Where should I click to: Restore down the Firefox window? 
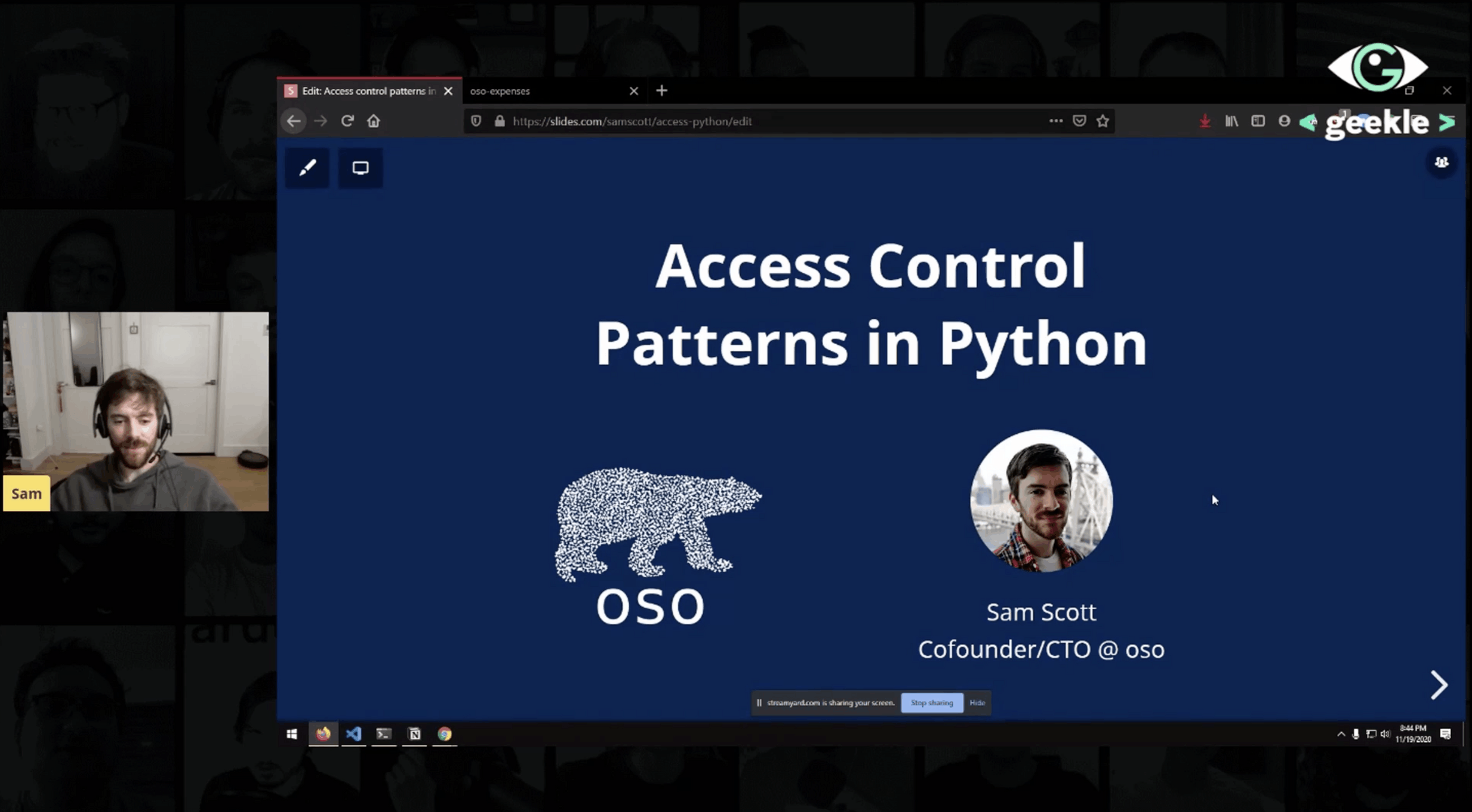coord(1410,90)
